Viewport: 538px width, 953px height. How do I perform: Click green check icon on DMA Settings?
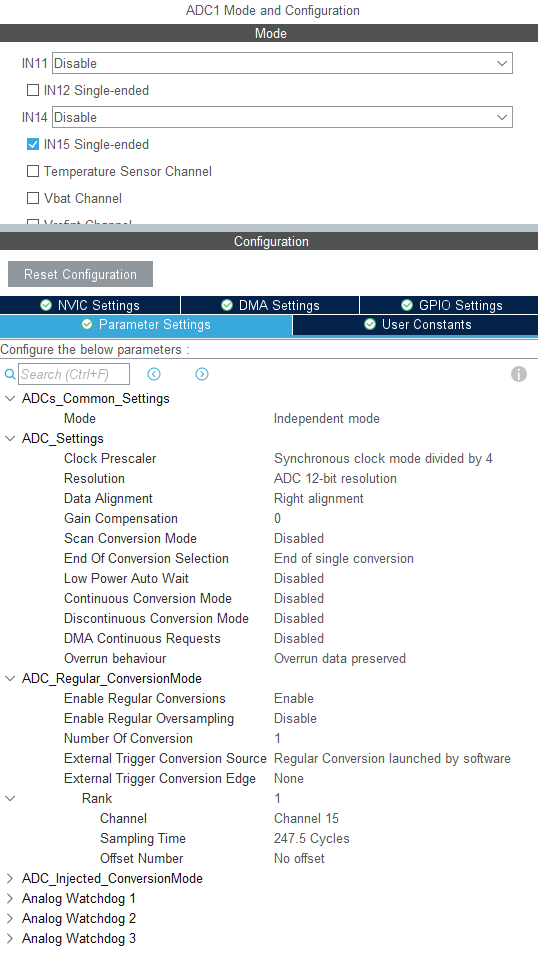tap(227, 305)
